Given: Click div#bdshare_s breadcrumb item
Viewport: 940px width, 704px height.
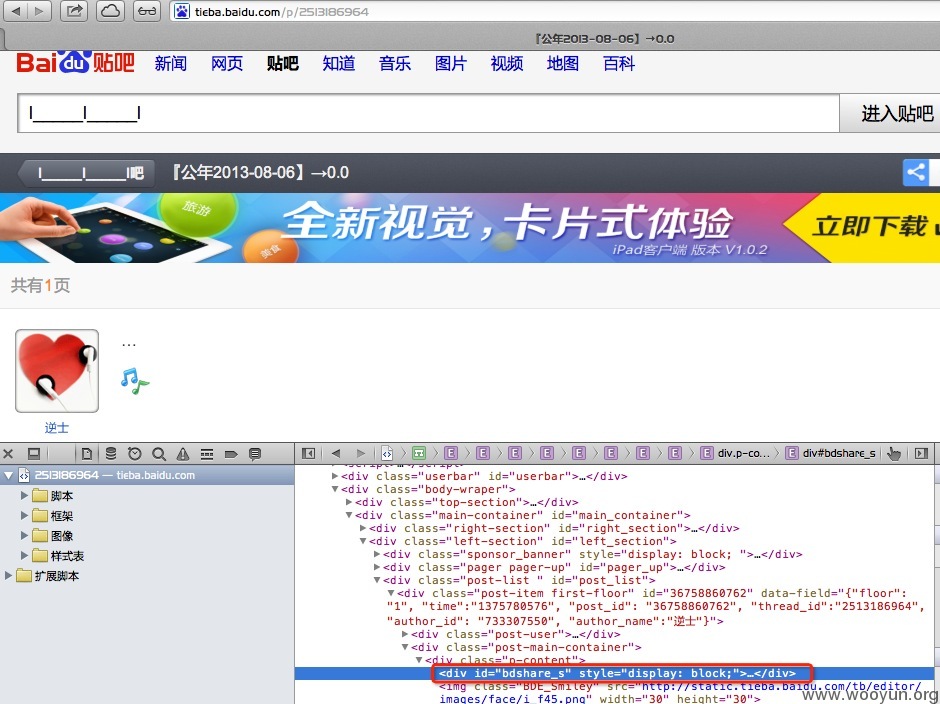Looking at the screenshot, I should (x=831, y=453).
